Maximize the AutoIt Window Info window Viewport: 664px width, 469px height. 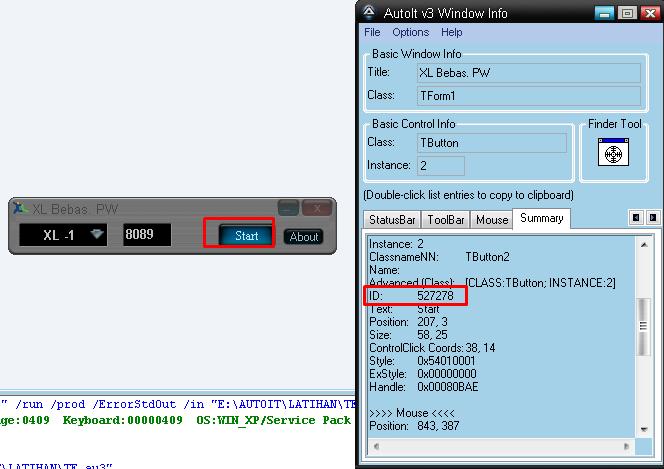[x=627, y=13]
